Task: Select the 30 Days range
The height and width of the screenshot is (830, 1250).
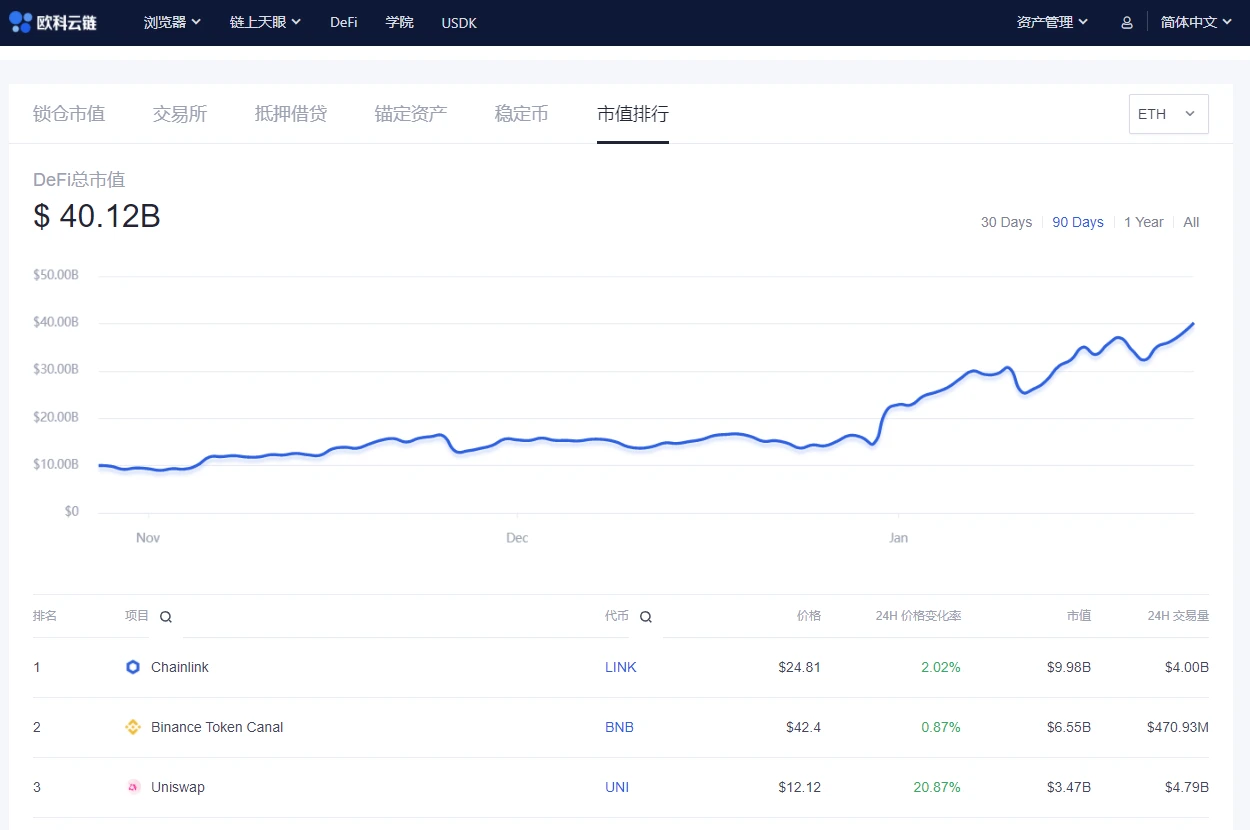Action: pyautogui.click(x=1006, y=222)
